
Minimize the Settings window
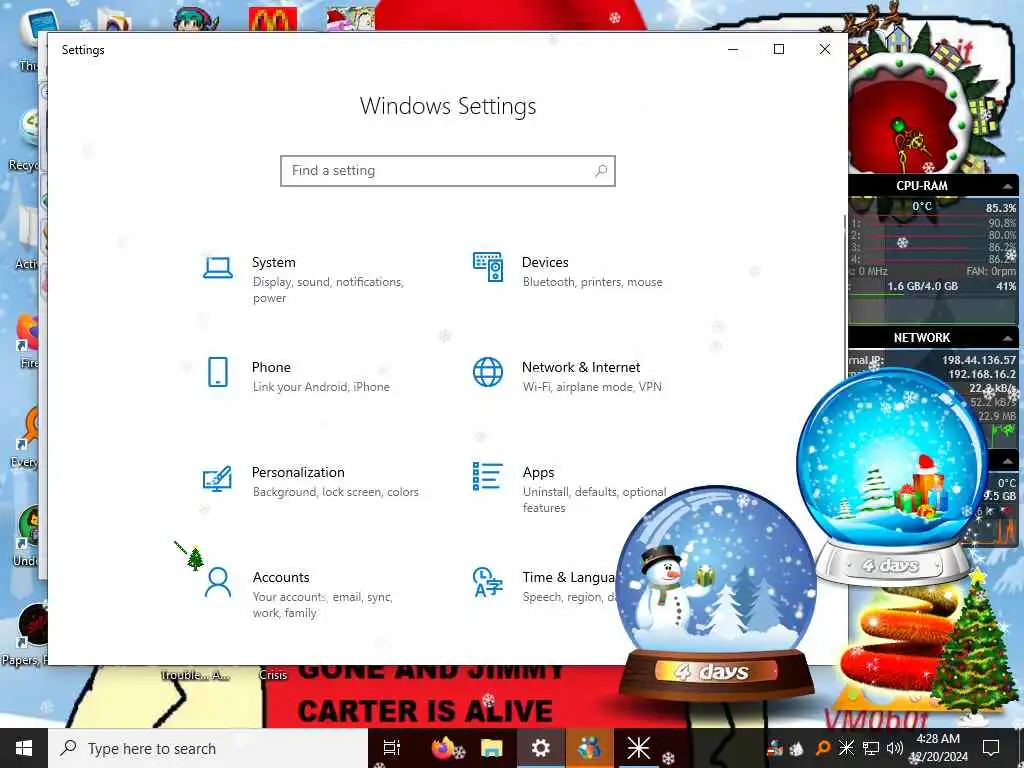[x=733, y=50]
